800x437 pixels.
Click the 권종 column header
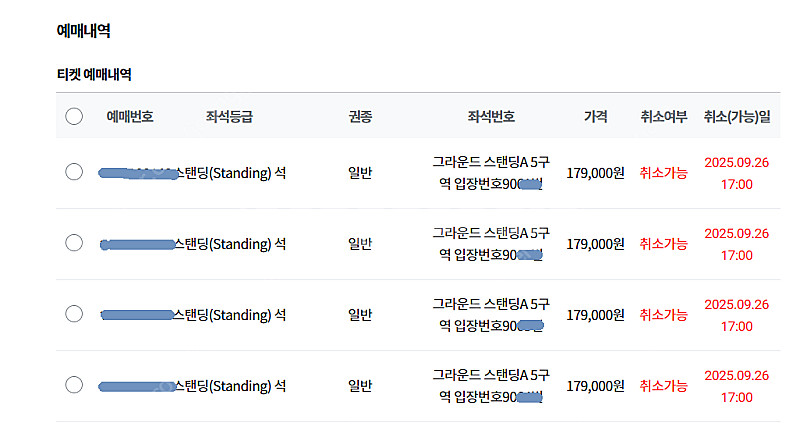click(x=360, y=117)
